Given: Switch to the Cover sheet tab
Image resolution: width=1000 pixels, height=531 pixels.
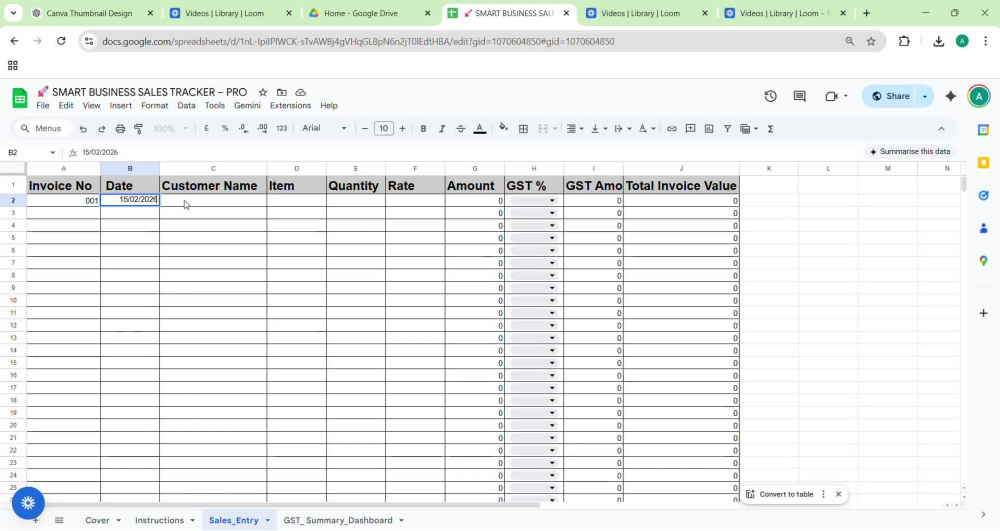Looking at the screenshot, I should [x=98, y=520].
